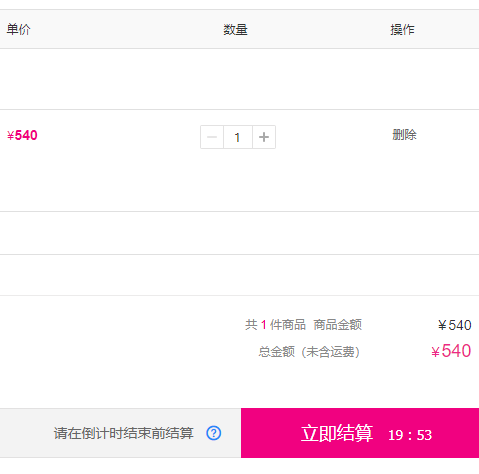Click the empty row above the product price

coord(239,79)
